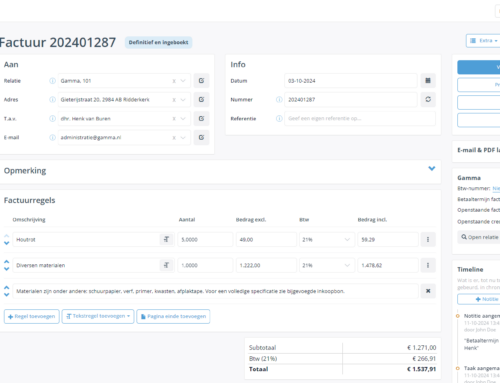Click Aantal field showing 5,0000
Image resolution: width=500 pixels, height=383 pixels.
point(205,239)
